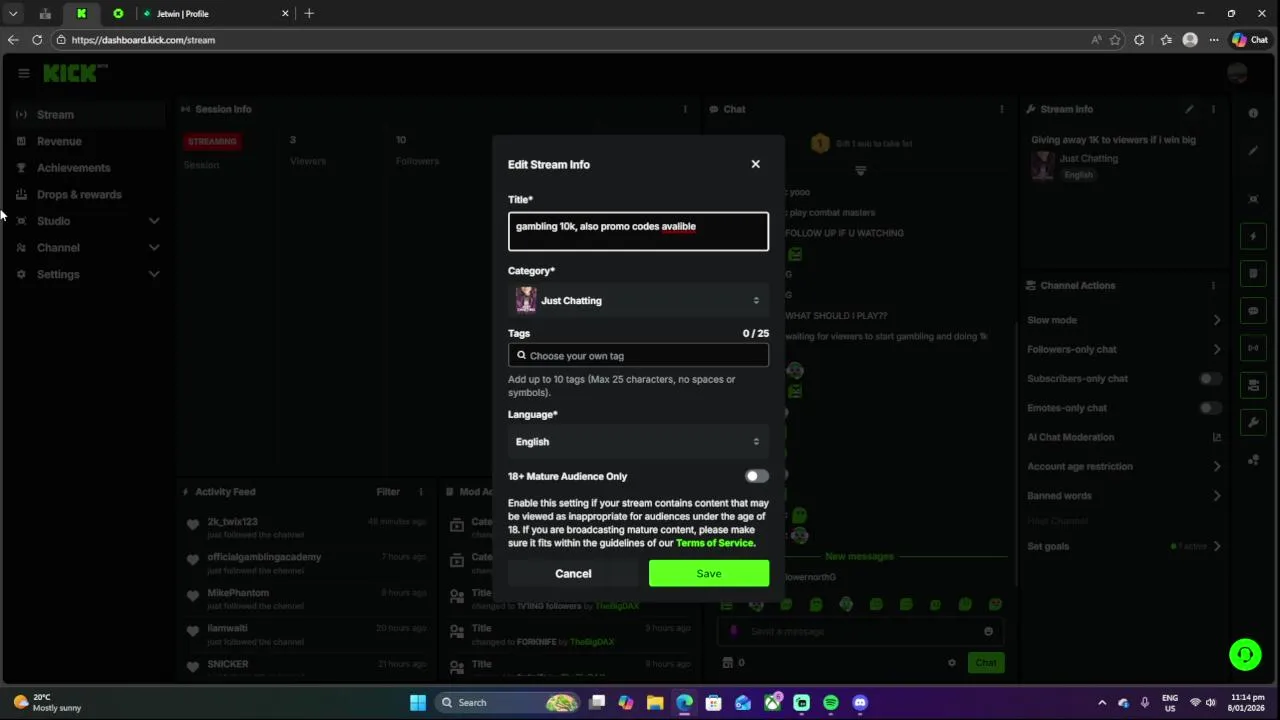
Task: Open Discord from the taskbar
Action: tap(860, 703)
